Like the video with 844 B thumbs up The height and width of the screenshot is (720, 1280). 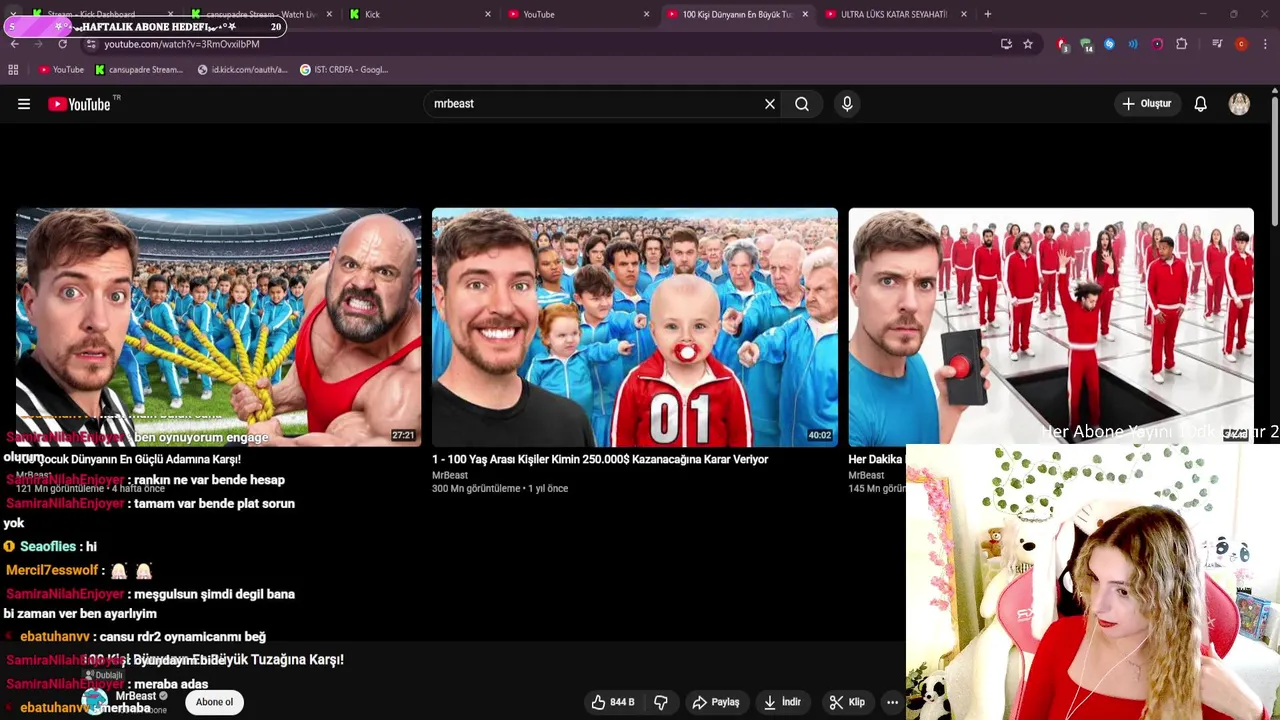613,702
